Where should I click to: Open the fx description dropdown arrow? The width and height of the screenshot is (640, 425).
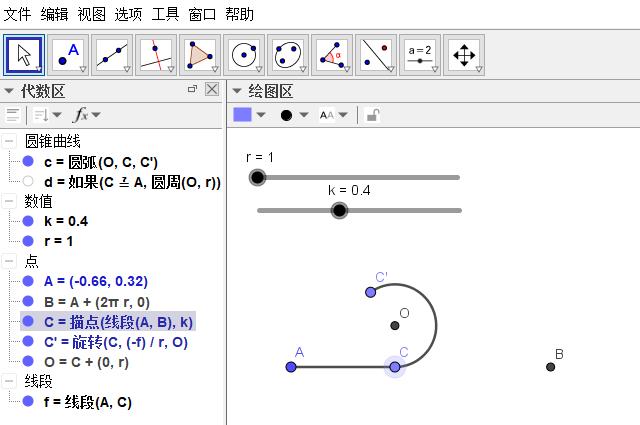[x=96, y=115]
